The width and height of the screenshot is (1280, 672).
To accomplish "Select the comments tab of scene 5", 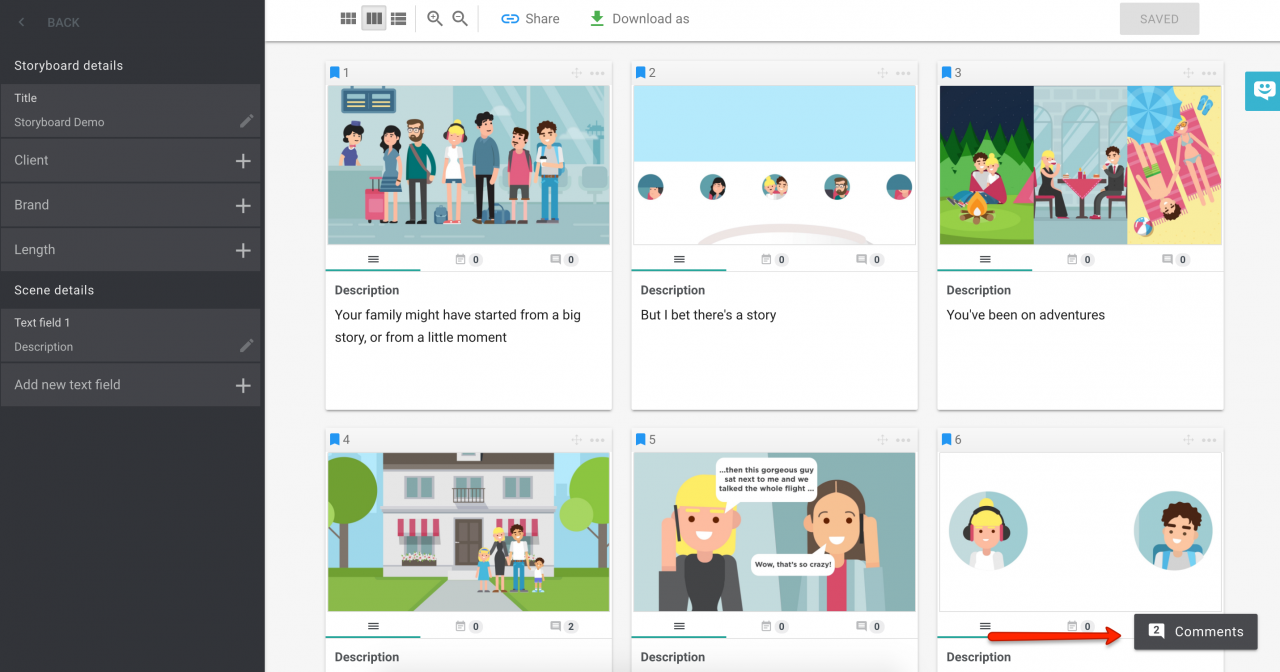I will [870, 626].
